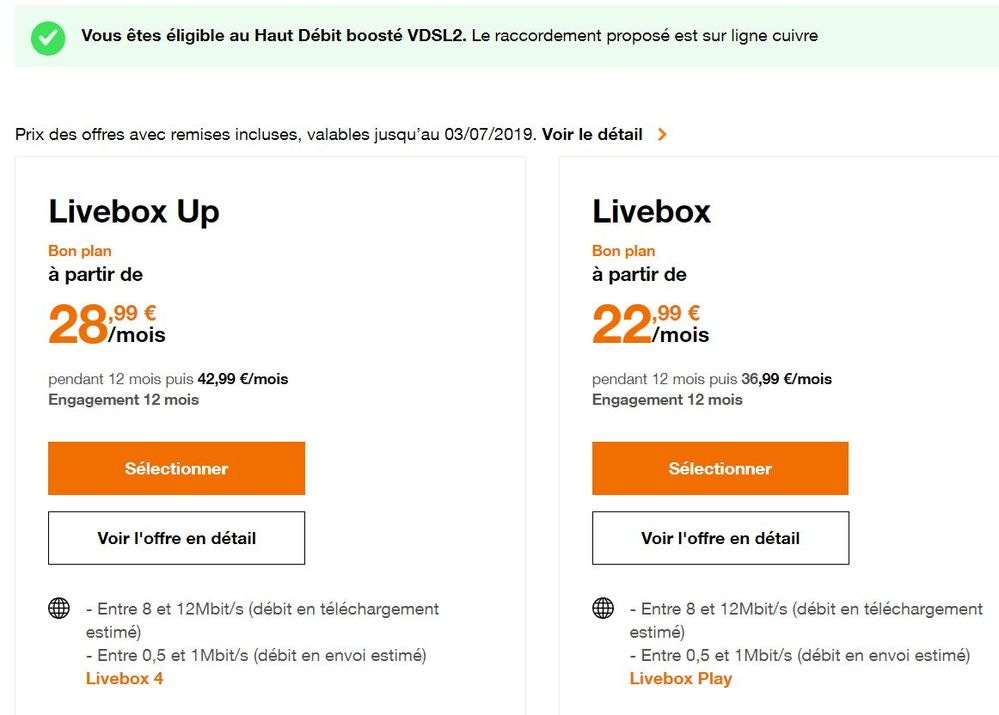Click the 36,99 €/mois follow-up price text
The height and width of the screenshot is (715, 999).
click(786, 379)
